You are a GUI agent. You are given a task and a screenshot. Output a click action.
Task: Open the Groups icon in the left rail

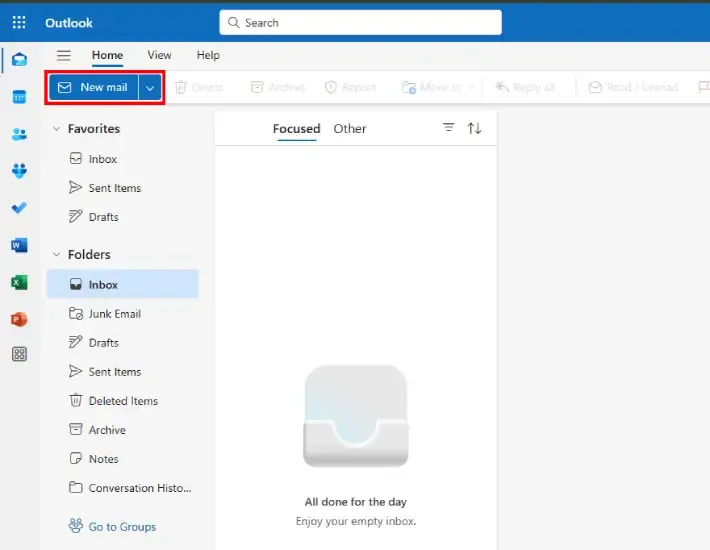click(x=19, y=171)
